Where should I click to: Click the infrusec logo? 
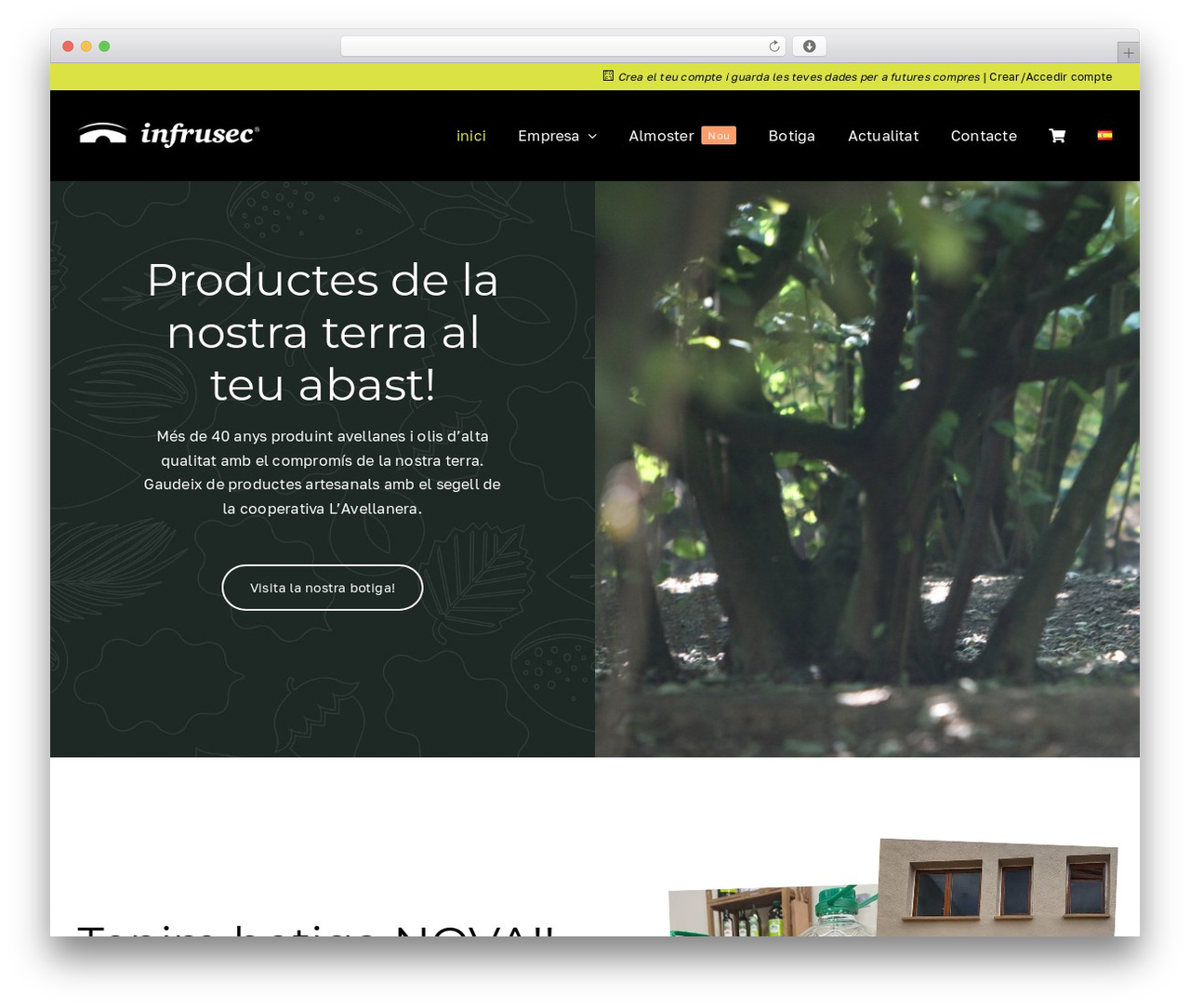169,135
